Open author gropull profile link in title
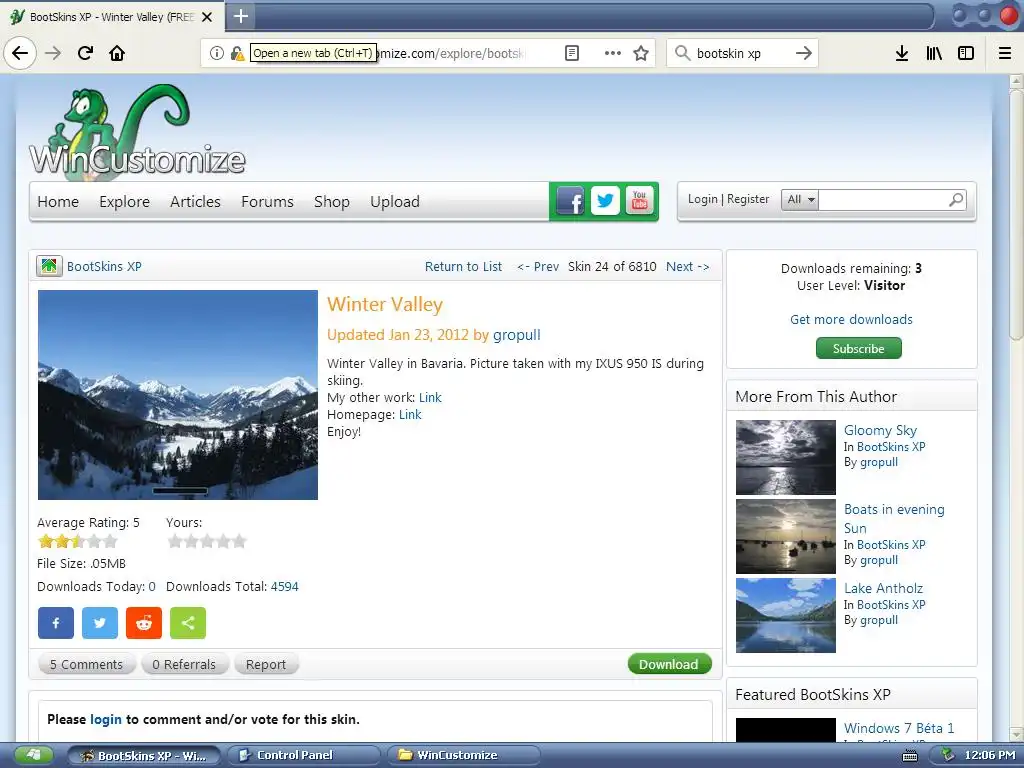The height and width of the screenshot is (768, 1024). 517,335
